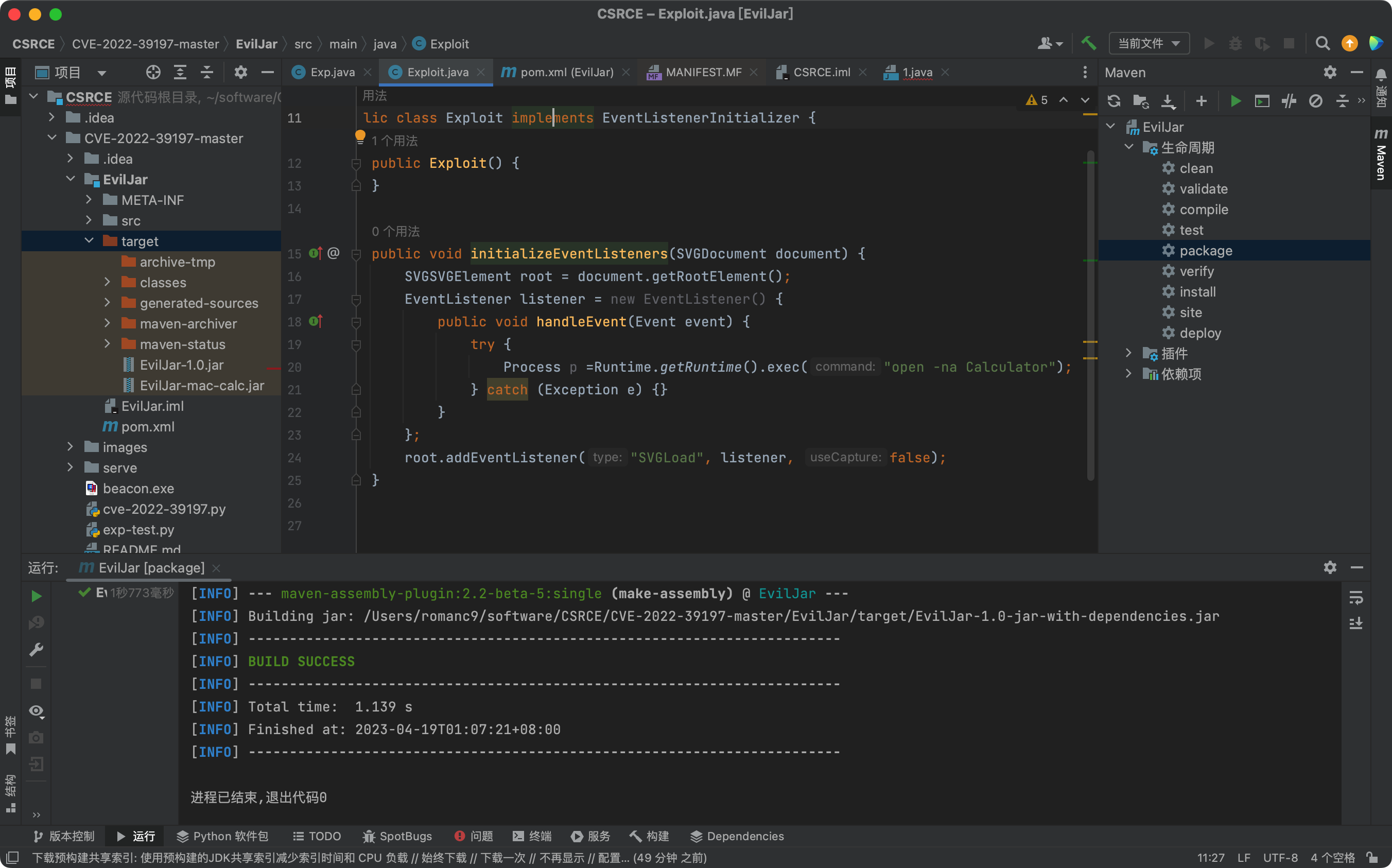This screenshot has width=1392, height=868.
Task: Expand the classes folder
Action: pyautogui.click(x=108, y=282)
